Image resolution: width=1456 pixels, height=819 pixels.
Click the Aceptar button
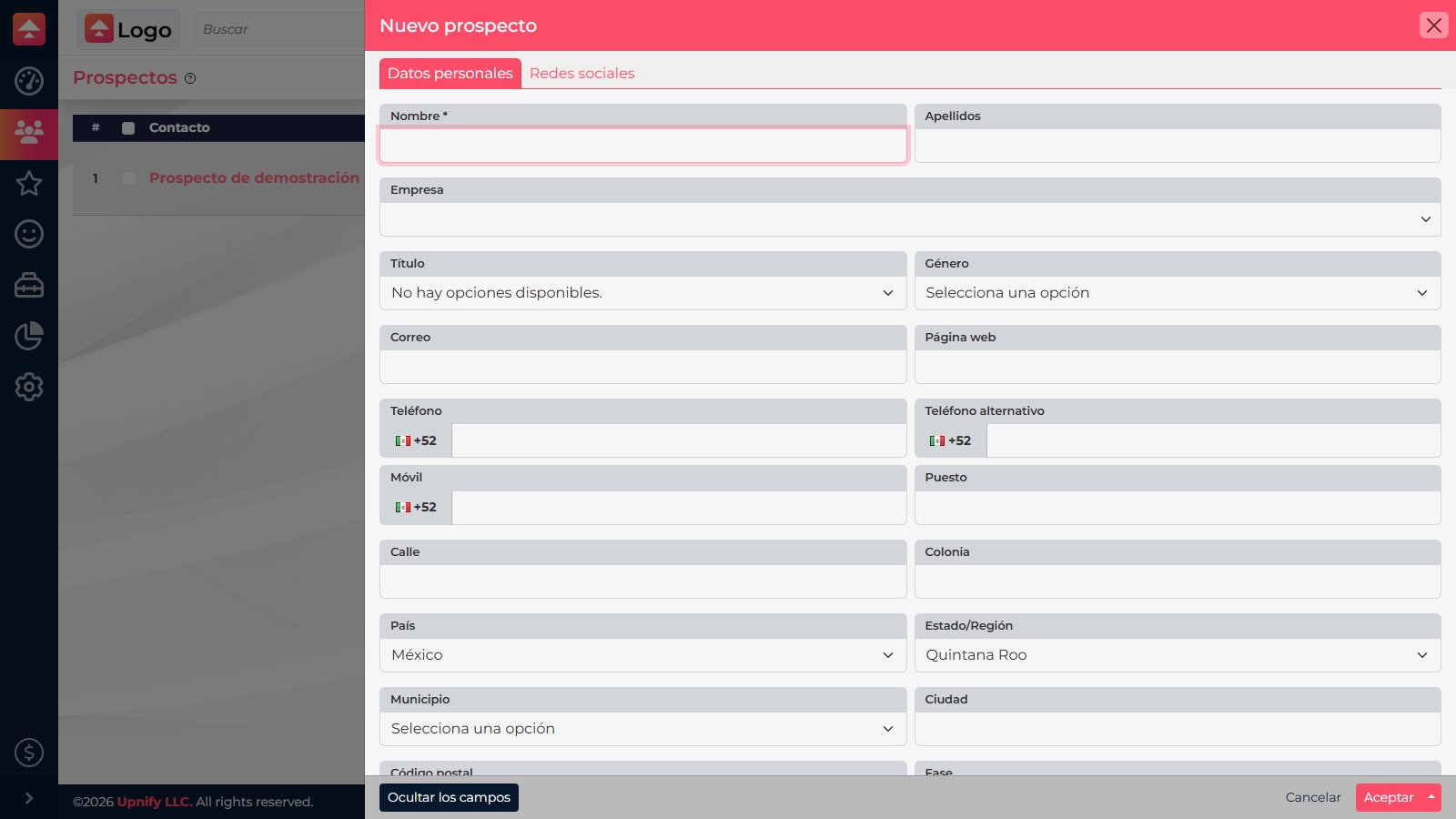[x=1389, y=797]
